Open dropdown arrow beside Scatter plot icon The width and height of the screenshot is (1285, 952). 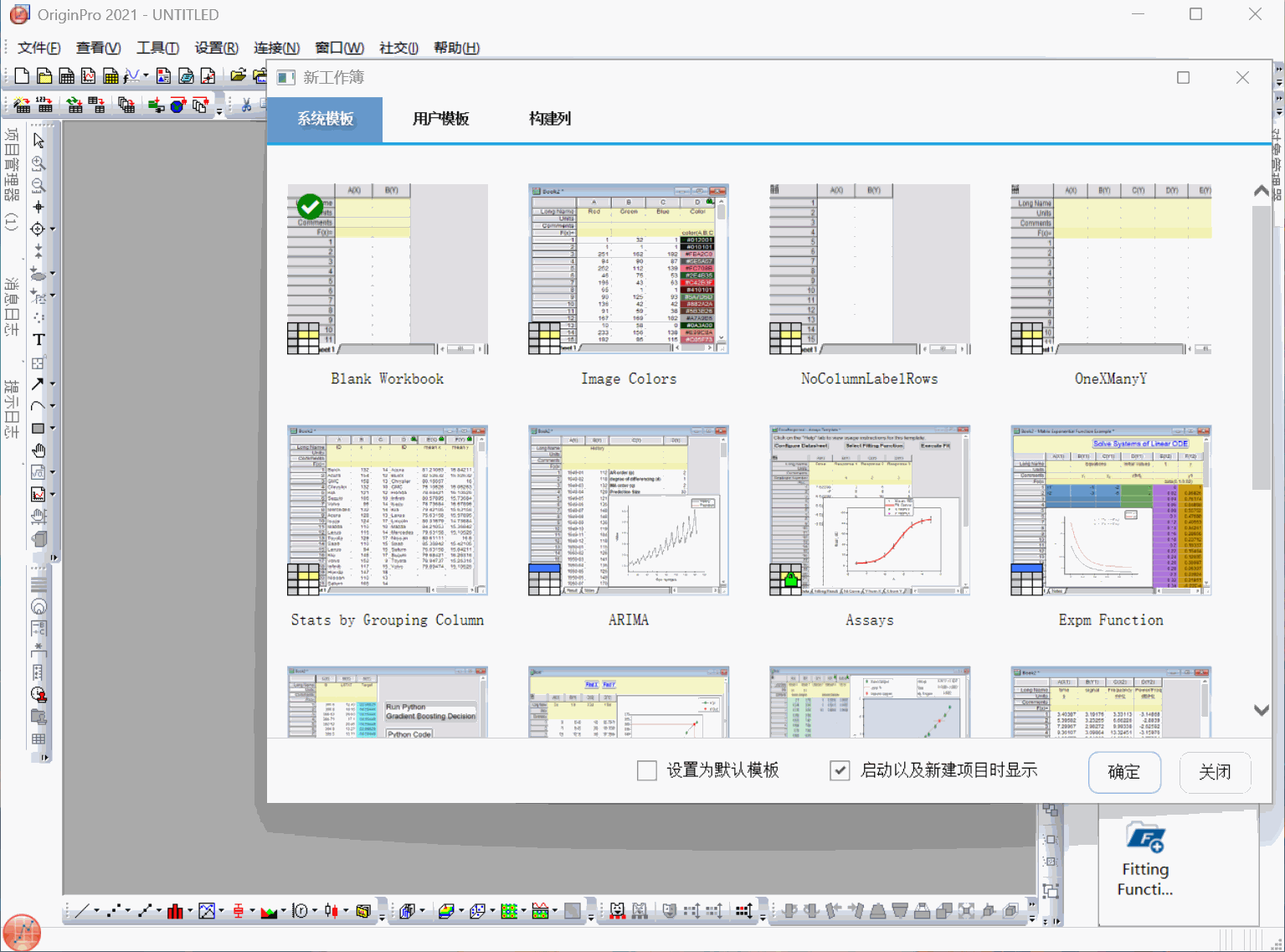[129, 911]
